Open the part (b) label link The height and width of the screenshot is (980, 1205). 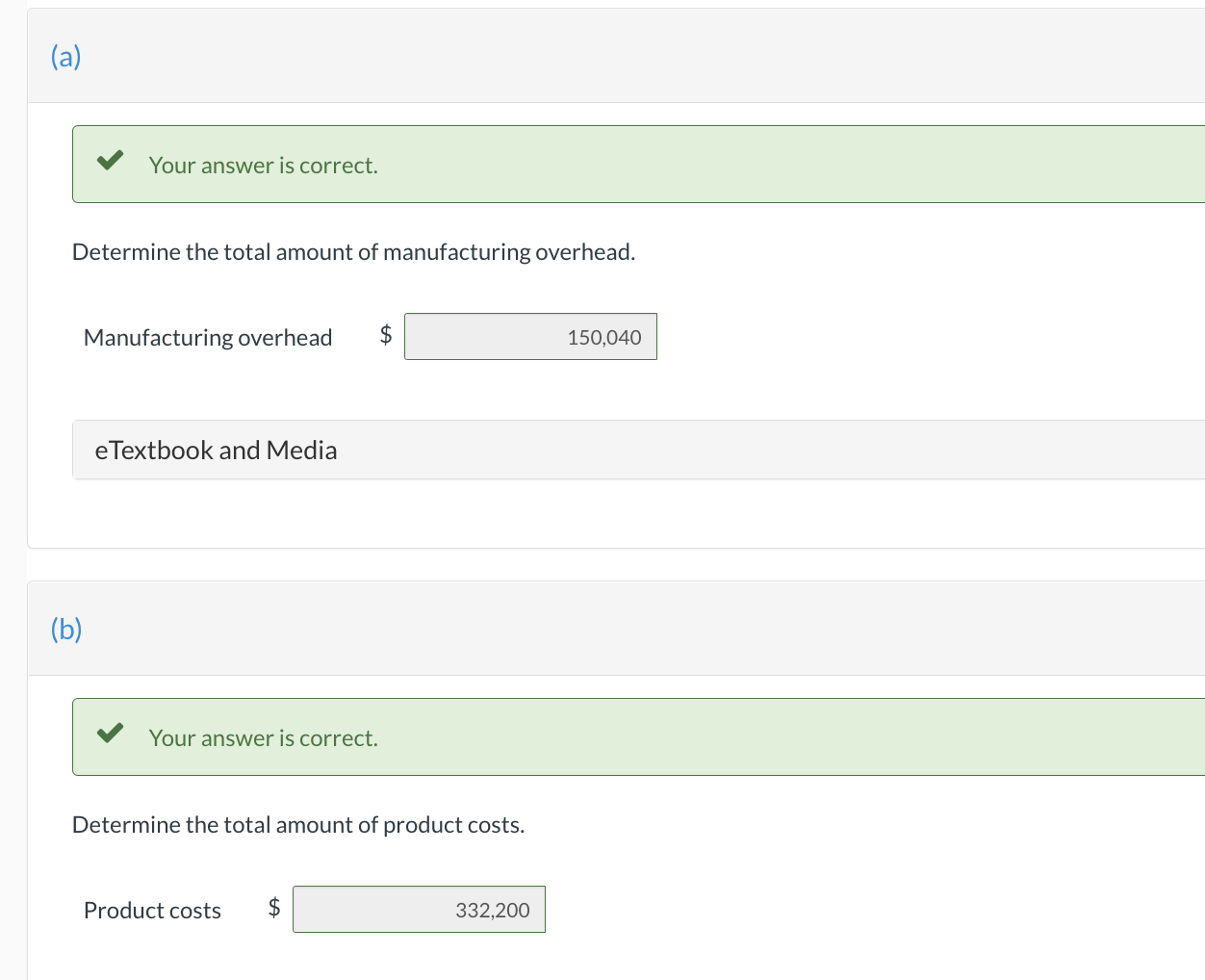(x=66, y=629)
